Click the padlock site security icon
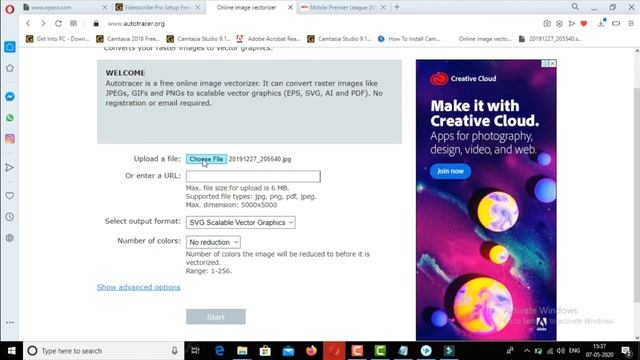Viewport: 640px width, 360px height. click(x=96, y=24)
